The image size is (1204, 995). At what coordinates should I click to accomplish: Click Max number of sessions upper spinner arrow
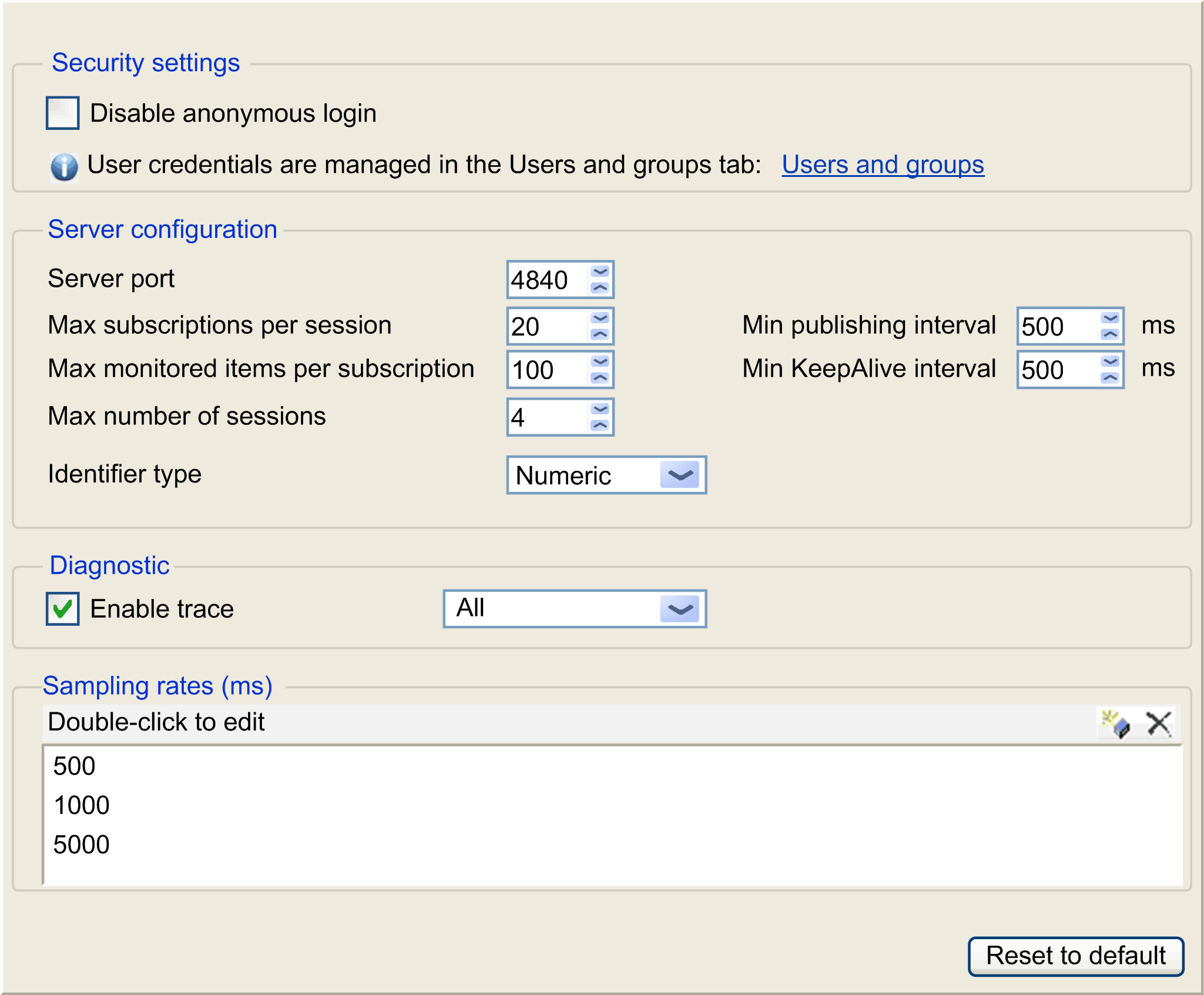(x=600, y=409)
